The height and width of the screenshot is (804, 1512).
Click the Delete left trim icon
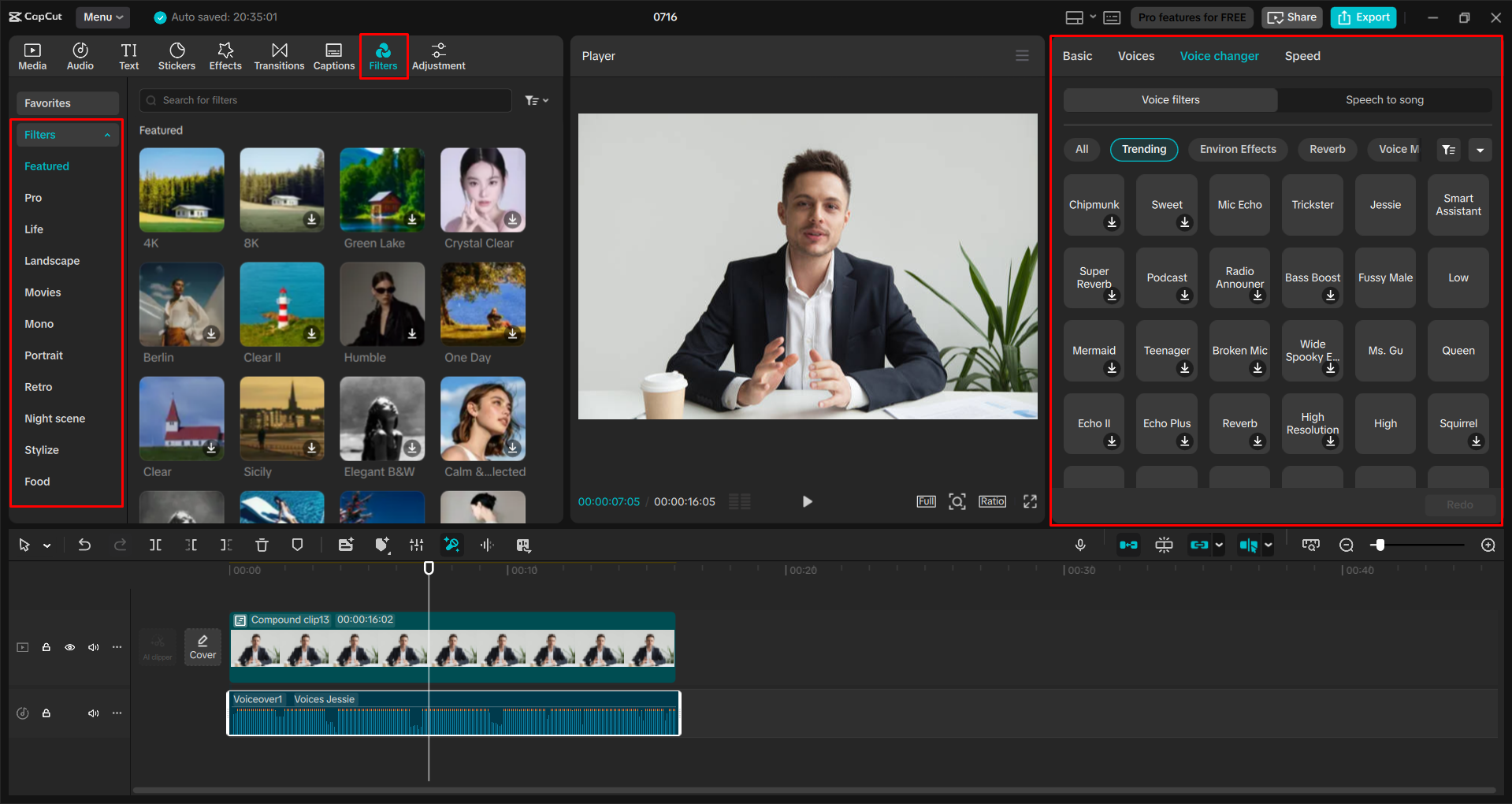click(191, 545)
